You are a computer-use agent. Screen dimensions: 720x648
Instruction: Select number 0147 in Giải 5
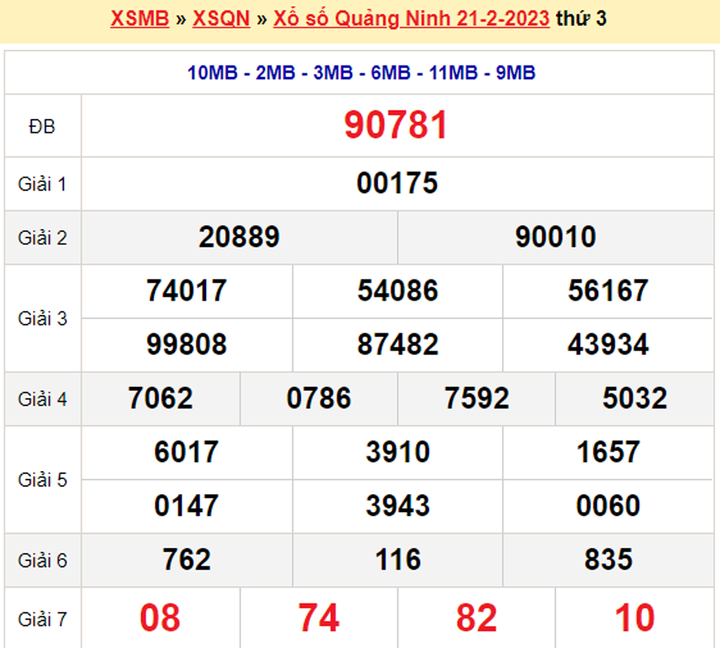tap(186, 506)
